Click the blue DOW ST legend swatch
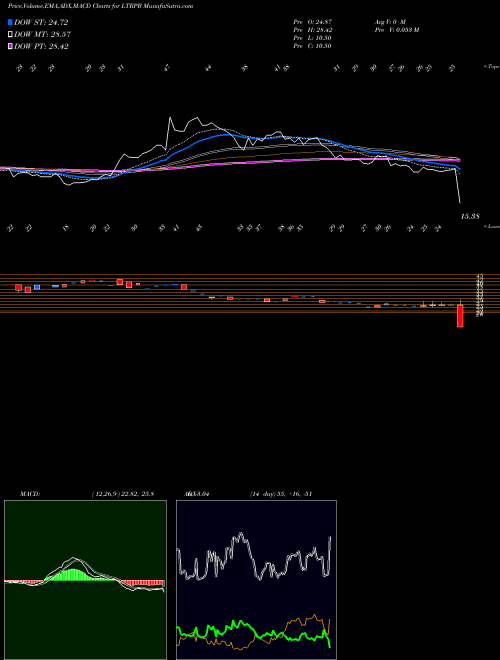The width and height of the screenshot is (500, 660). pos(11,22)
